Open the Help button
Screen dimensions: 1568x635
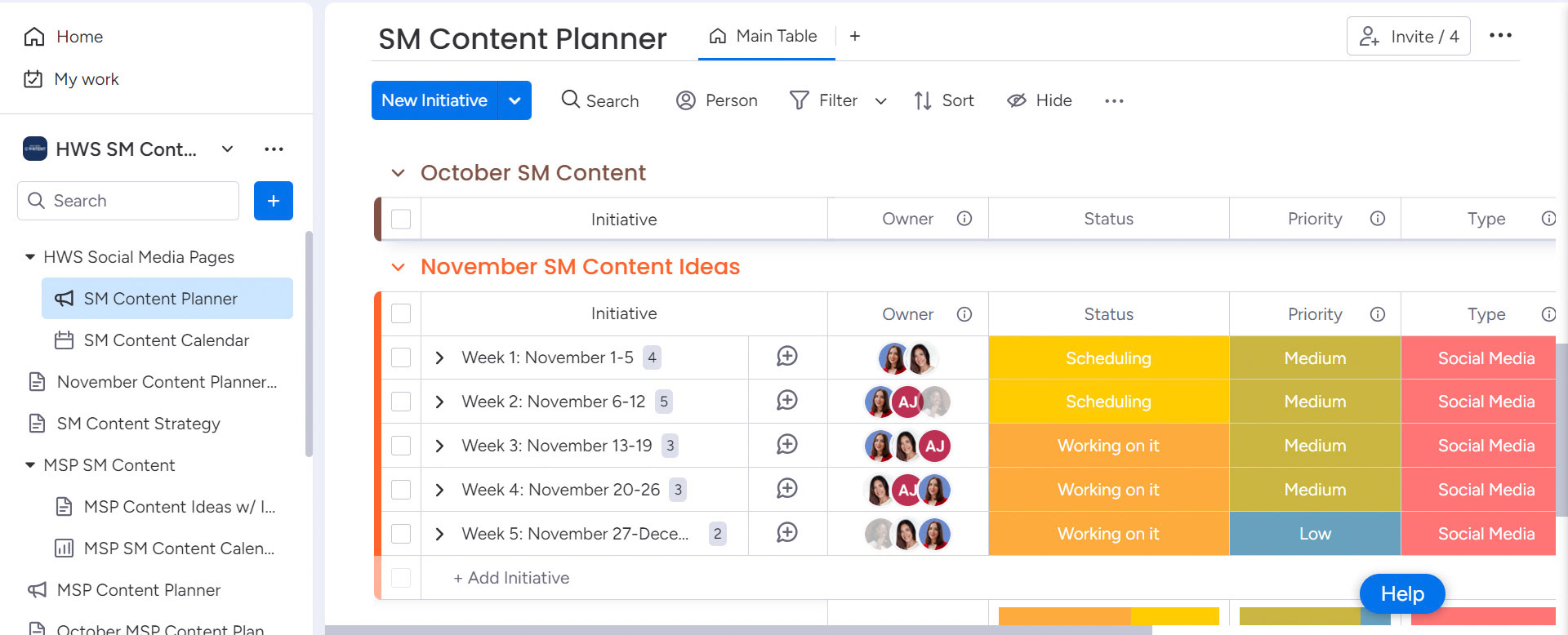pyautogui.click(x=1402, y=594)
